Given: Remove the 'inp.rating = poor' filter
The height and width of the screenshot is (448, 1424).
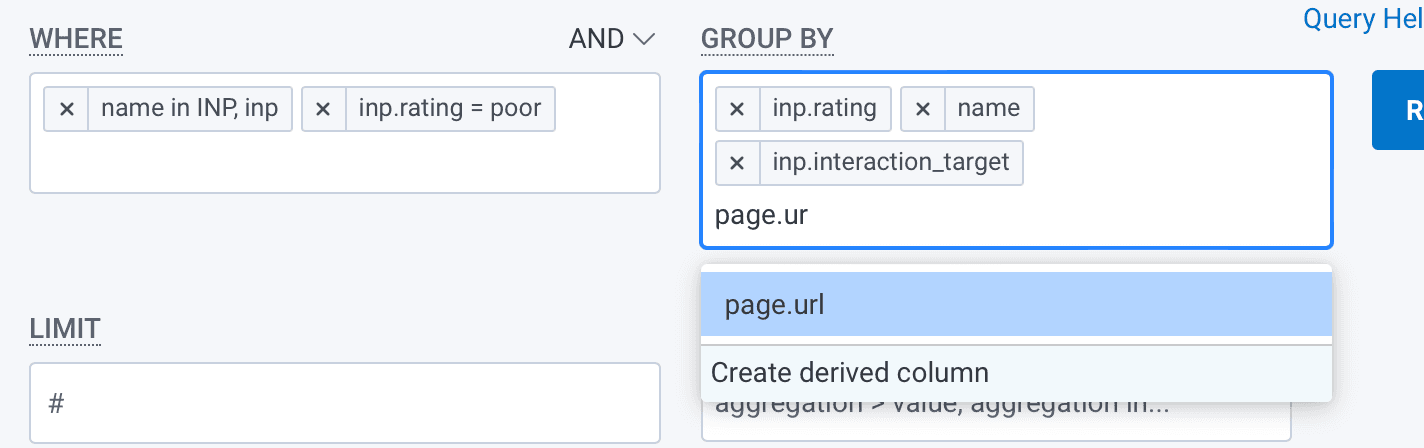Looking at the screenshot, I should (323, 109).
